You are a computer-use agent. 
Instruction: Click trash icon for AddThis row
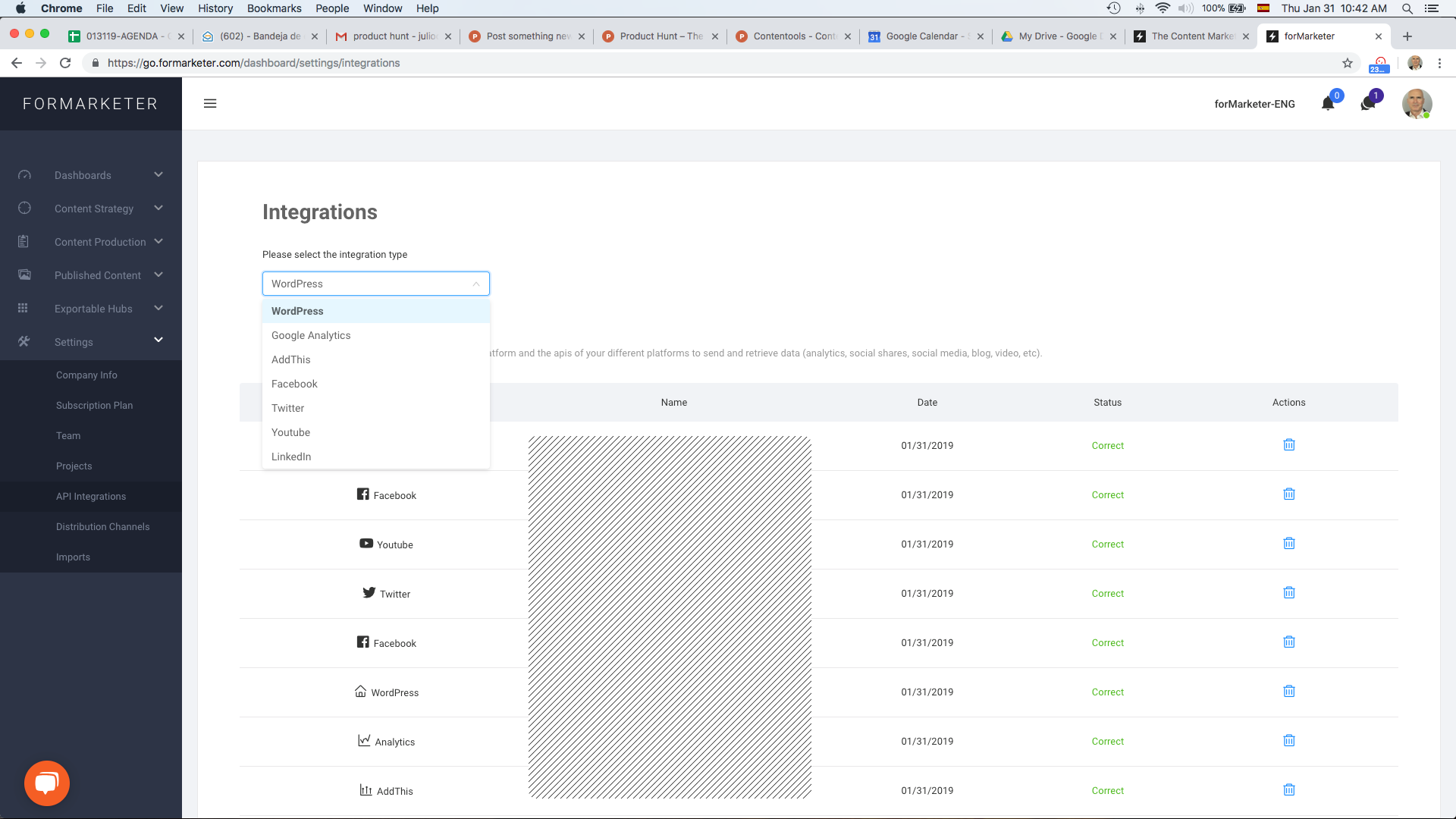point(1288,790)
